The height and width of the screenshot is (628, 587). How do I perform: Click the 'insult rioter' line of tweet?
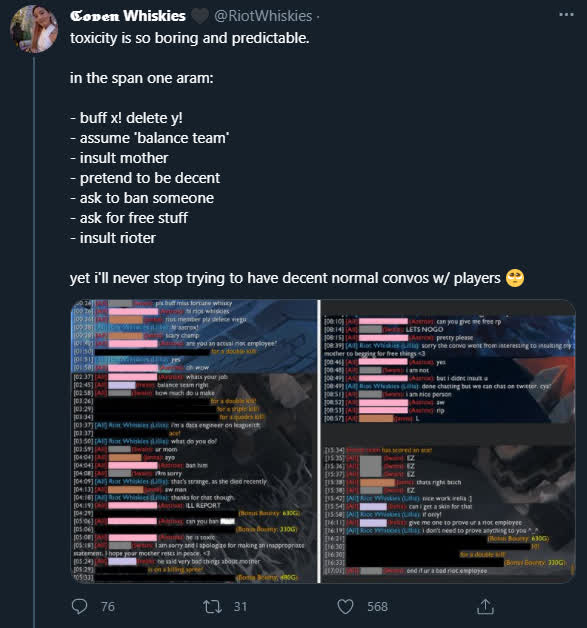[113, 238]
